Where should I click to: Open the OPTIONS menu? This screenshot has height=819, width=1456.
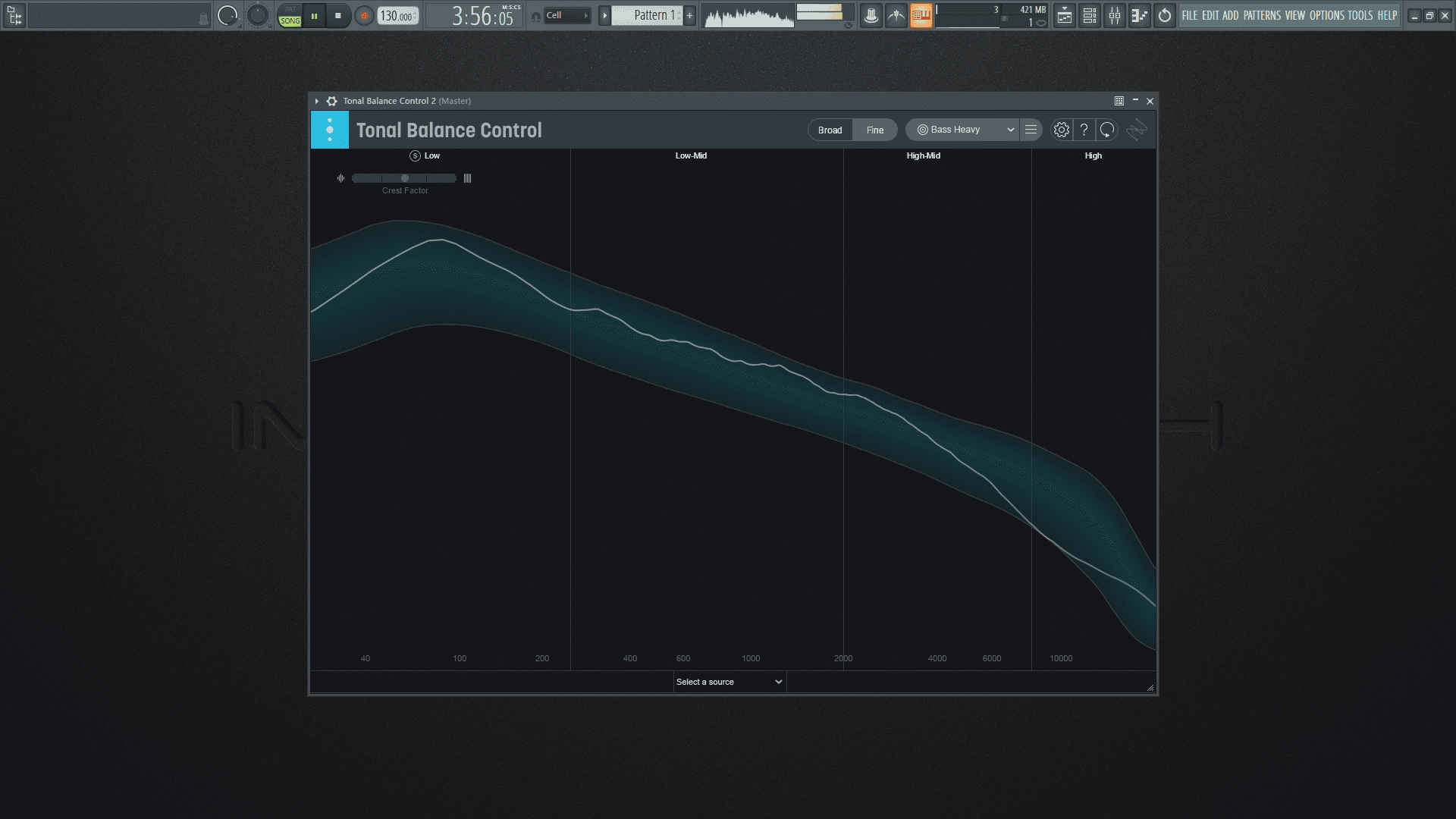click(1327, 15)
